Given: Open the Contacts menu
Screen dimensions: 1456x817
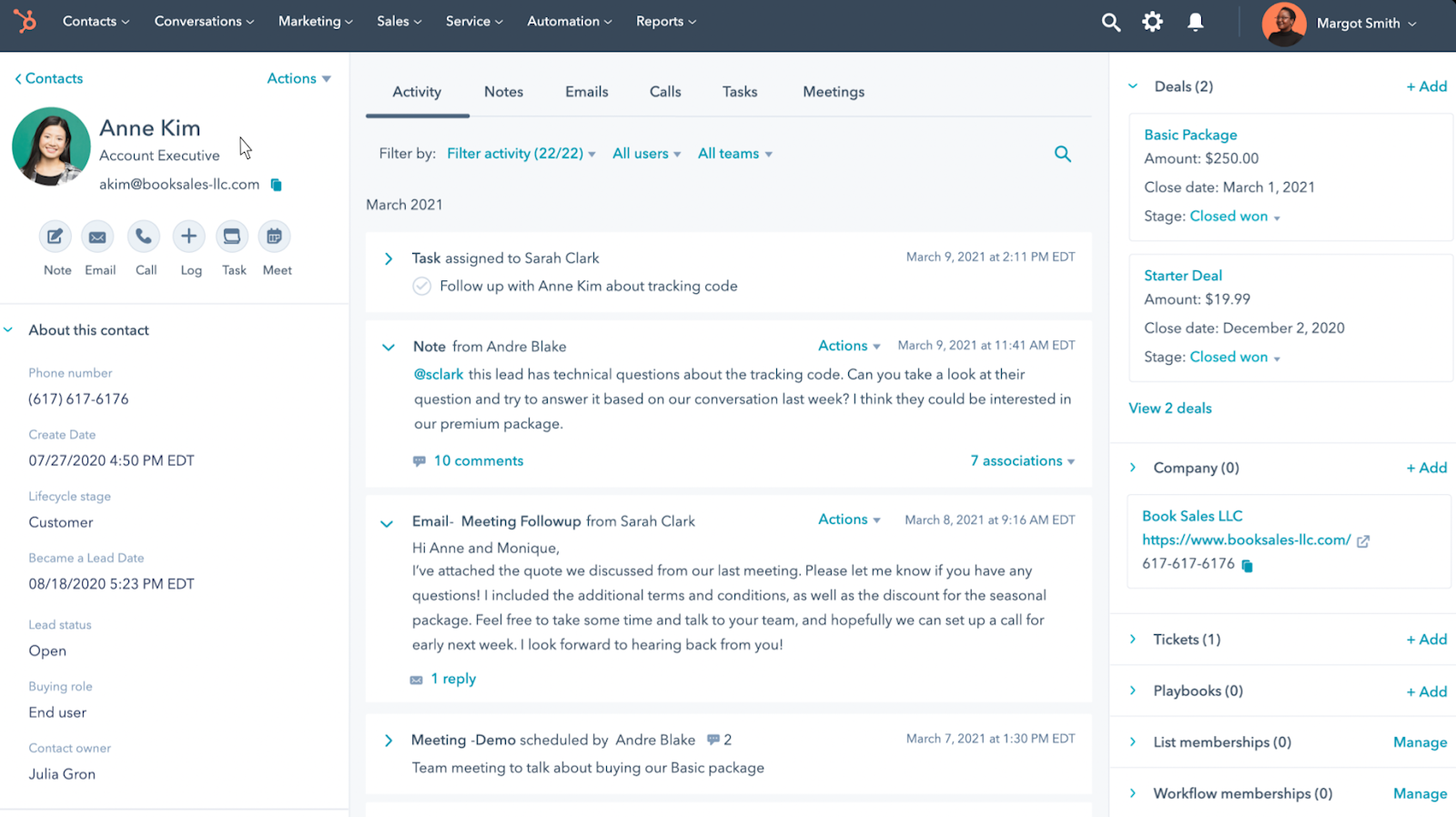Looking at the screenshot, I should pyautogui.click(x=96, y=21).
